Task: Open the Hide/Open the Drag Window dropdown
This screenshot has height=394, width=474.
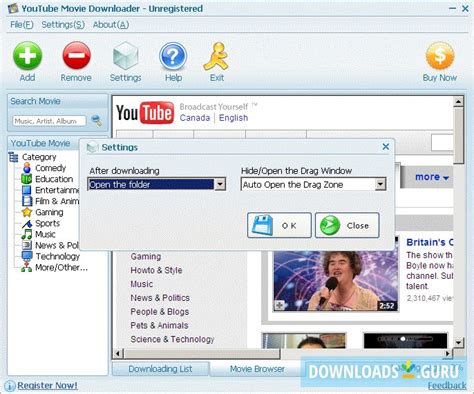Action: click(380, 184)
